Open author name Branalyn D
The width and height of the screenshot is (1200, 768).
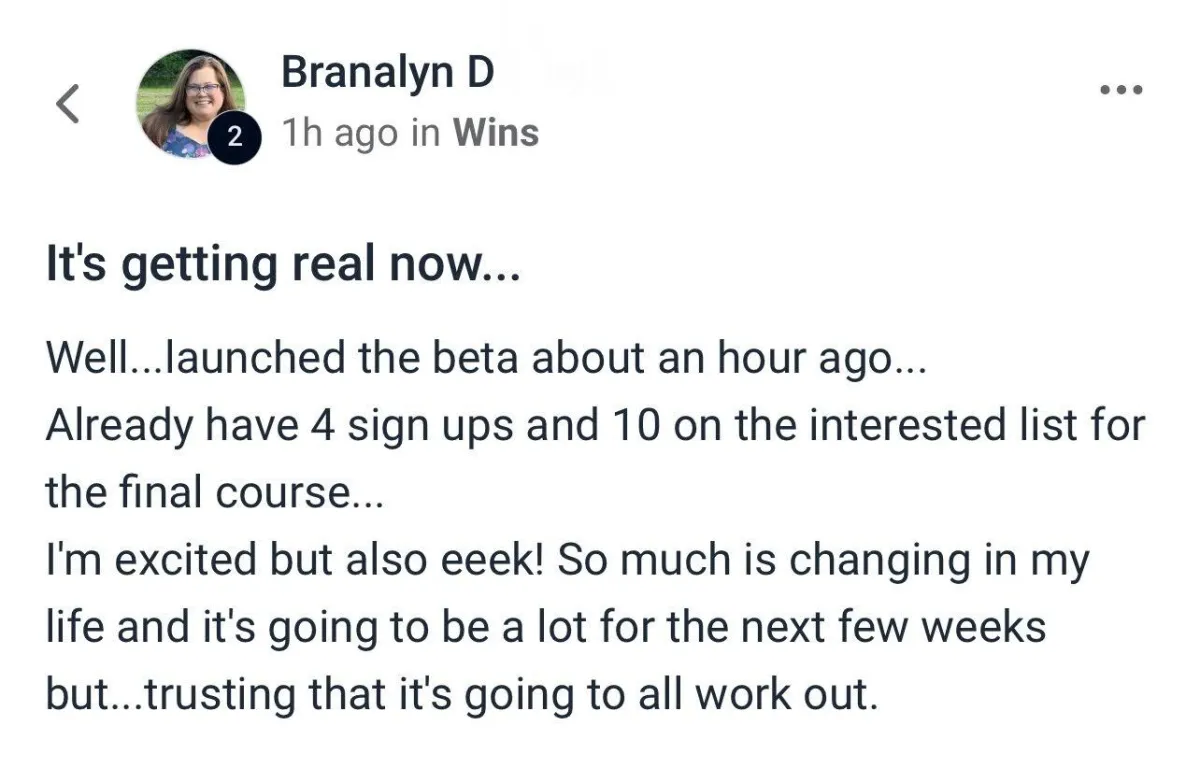388,74
